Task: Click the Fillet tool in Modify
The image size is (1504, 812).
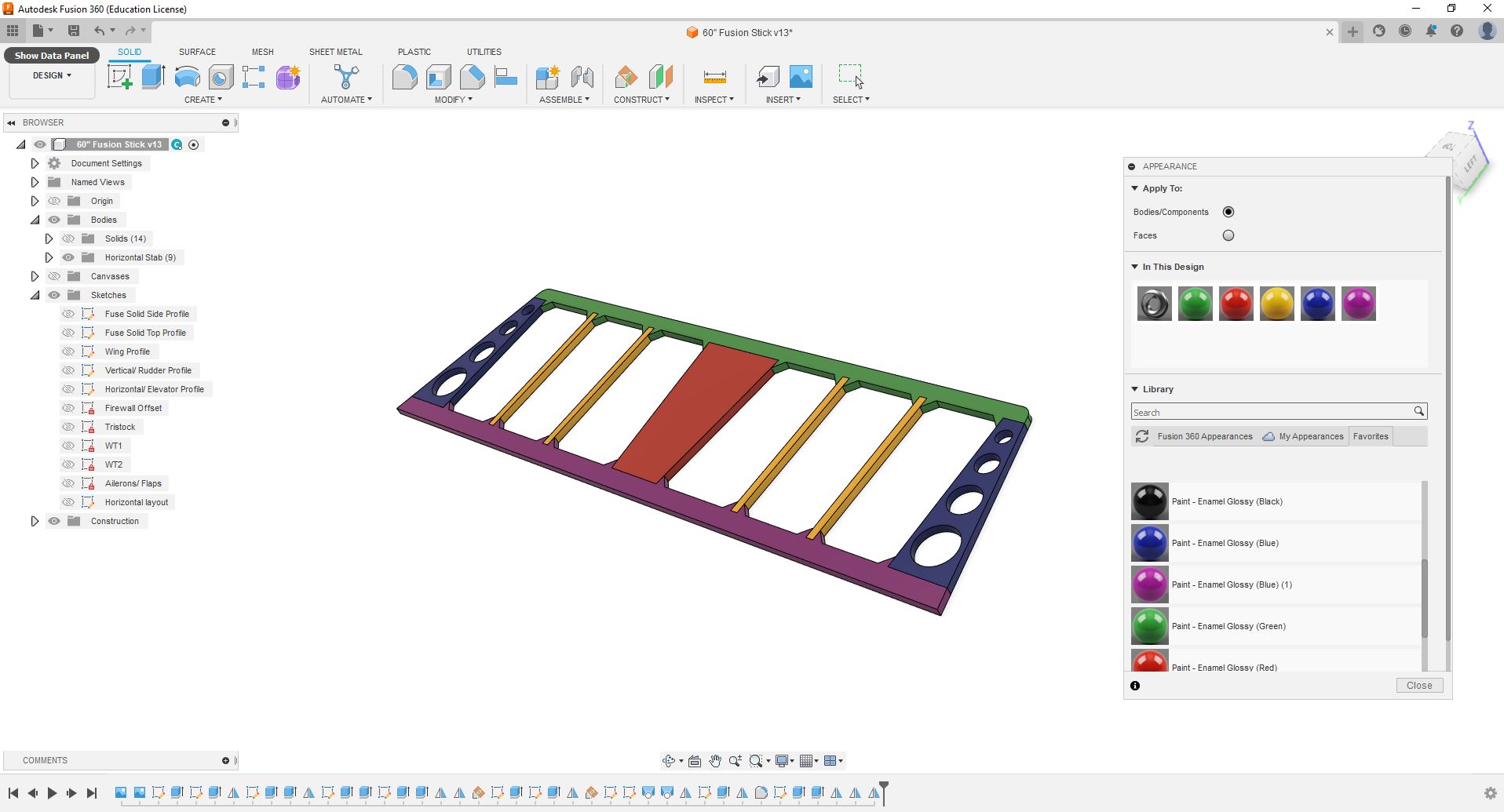Action: pos(404,77)
